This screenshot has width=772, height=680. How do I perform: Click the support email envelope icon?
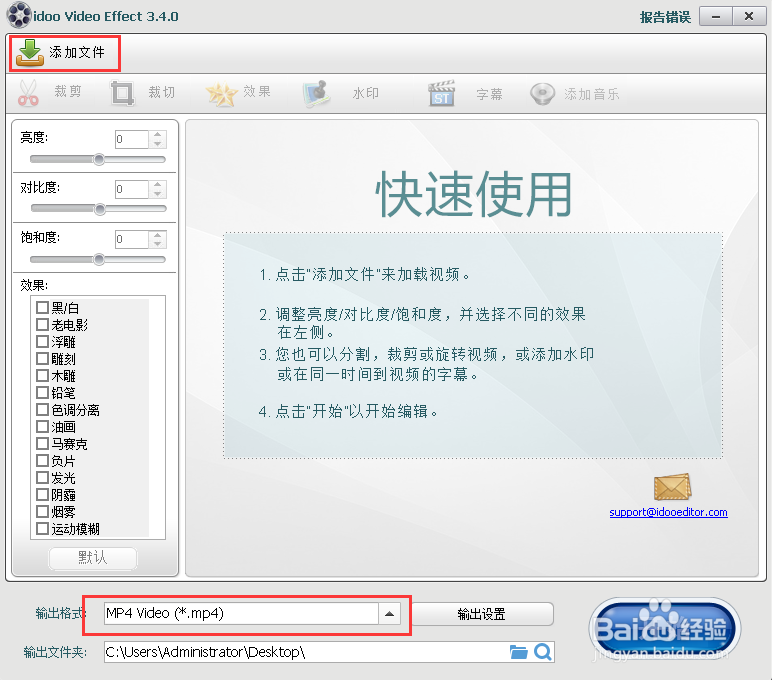tap(672, 487)
